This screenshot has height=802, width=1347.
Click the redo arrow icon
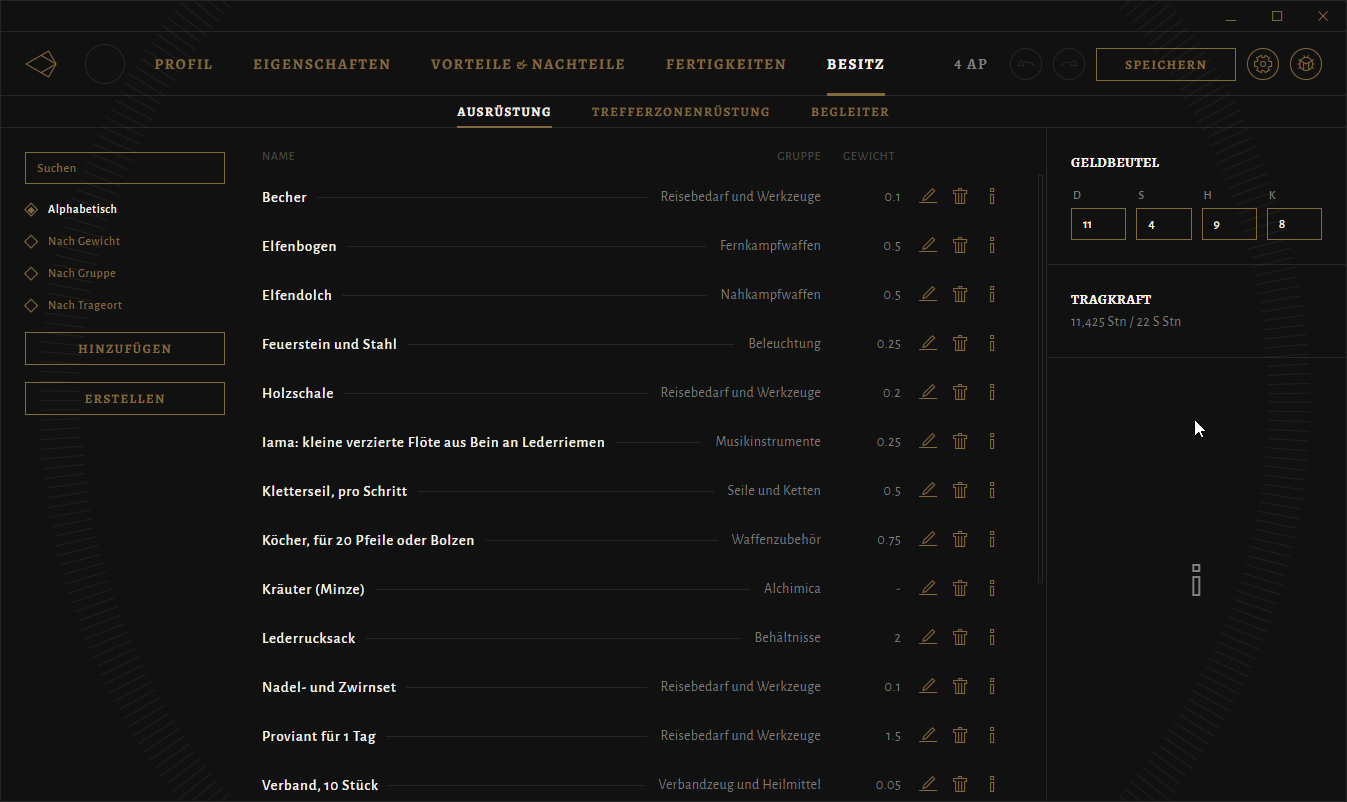(x=1070, y=64)
